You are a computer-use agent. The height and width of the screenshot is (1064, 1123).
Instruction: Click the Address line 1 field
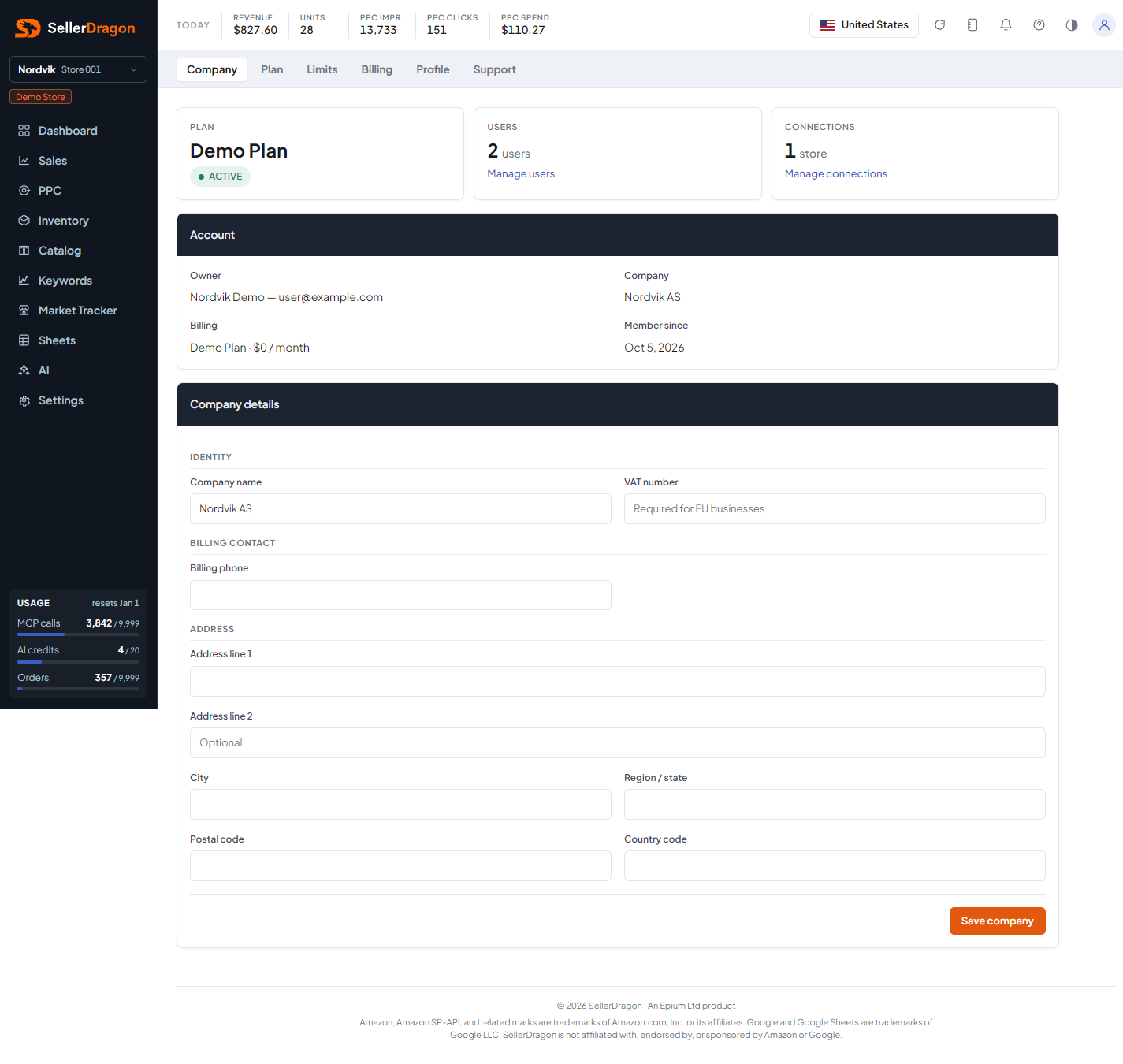(618, 682)
